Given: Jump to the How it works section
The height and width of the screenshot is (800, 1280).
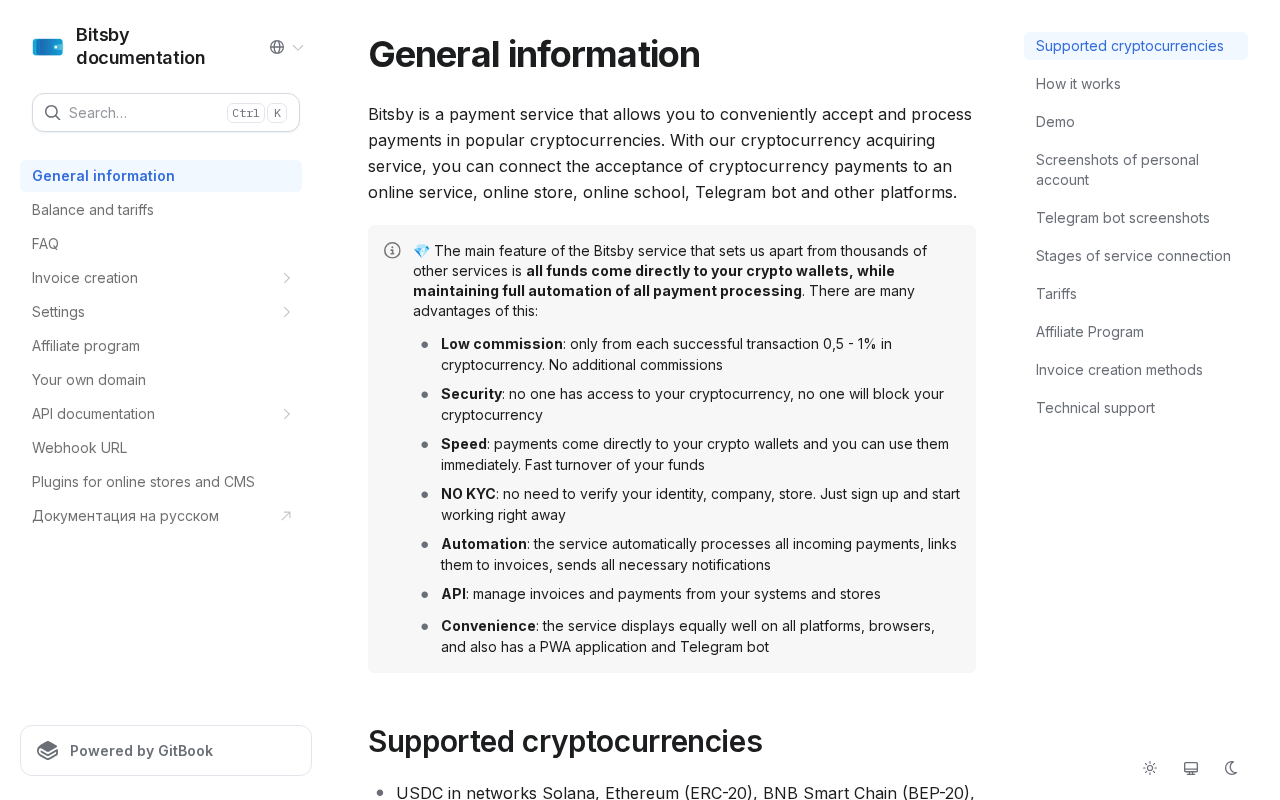Looking at the screenshot, I should (1078, 84).
